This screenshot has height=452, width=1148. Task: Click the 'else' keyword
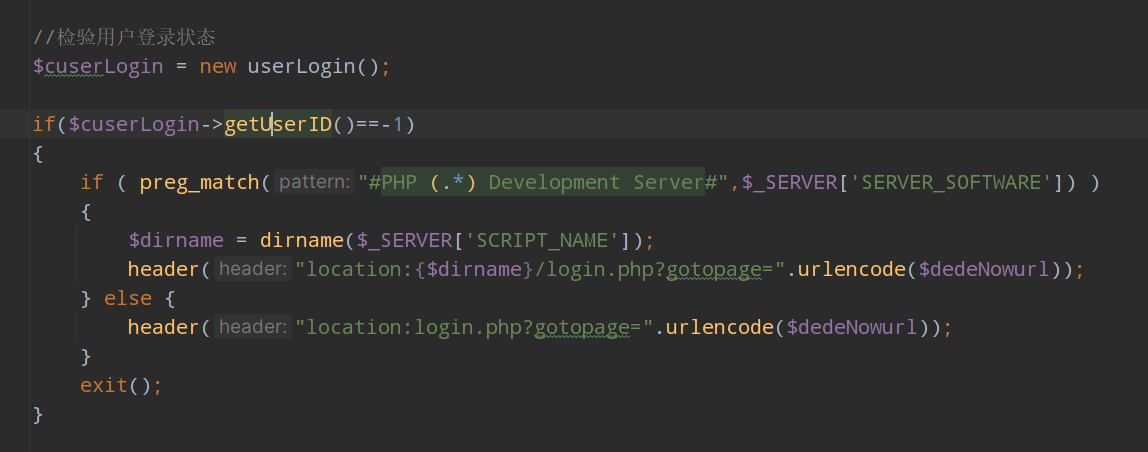coord(128,298)
